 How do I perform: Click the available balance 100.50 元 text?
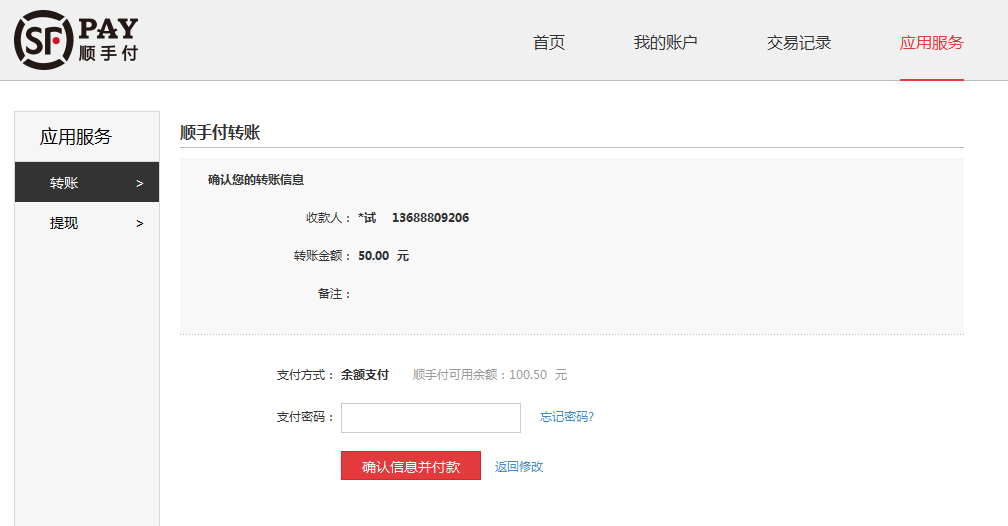[537, 375]
